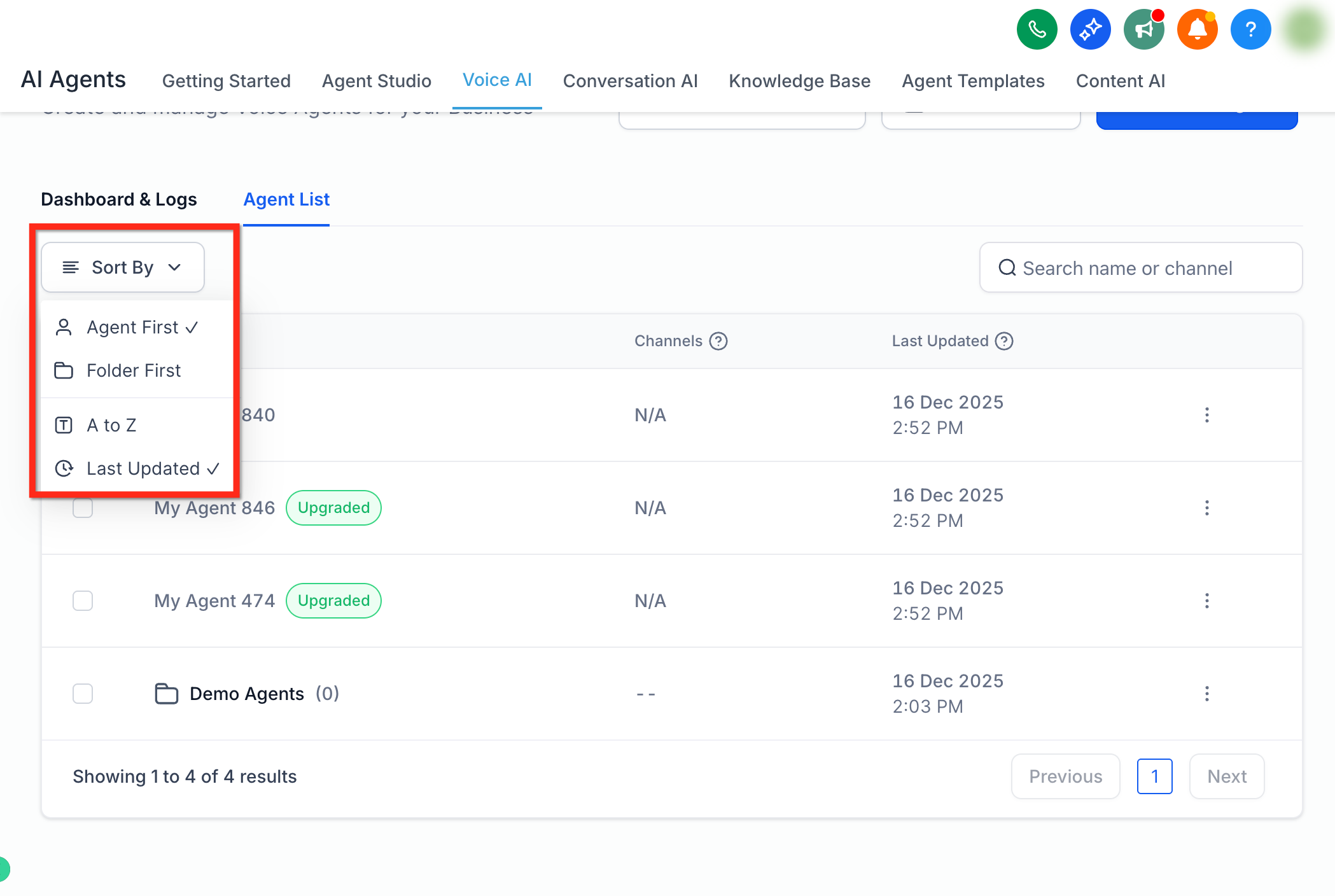The width and height of the screenshot is (1335, 896).
Task: Open My Agent 474 entry
Action: [x=214, y=601]
